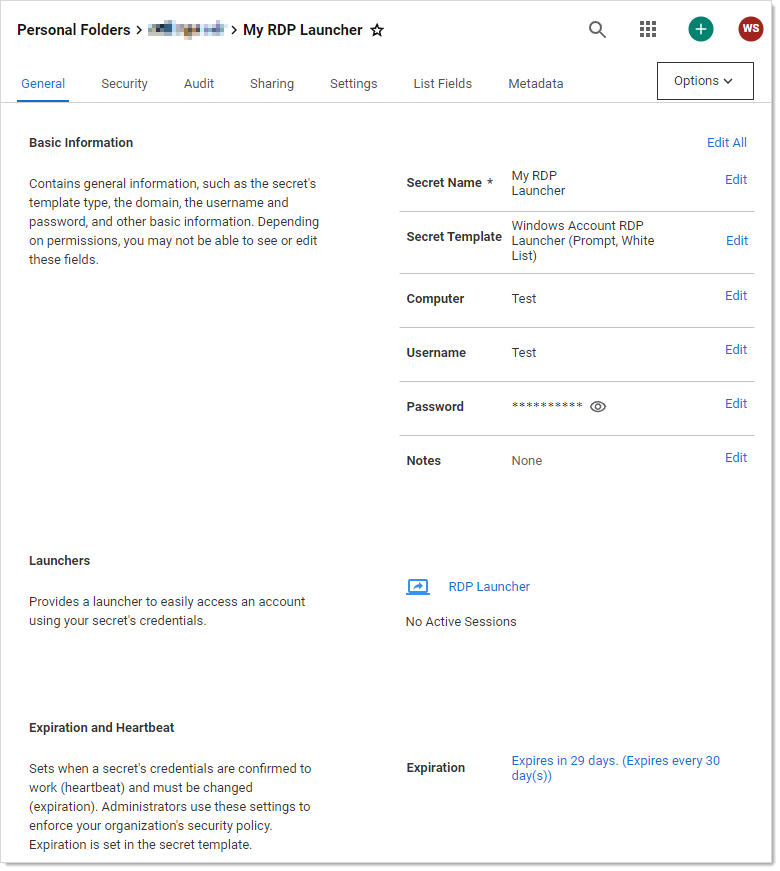Switch to the Security tab
Image resolution: width=780 pixels, height=871 pixels.
coord(124,84)
